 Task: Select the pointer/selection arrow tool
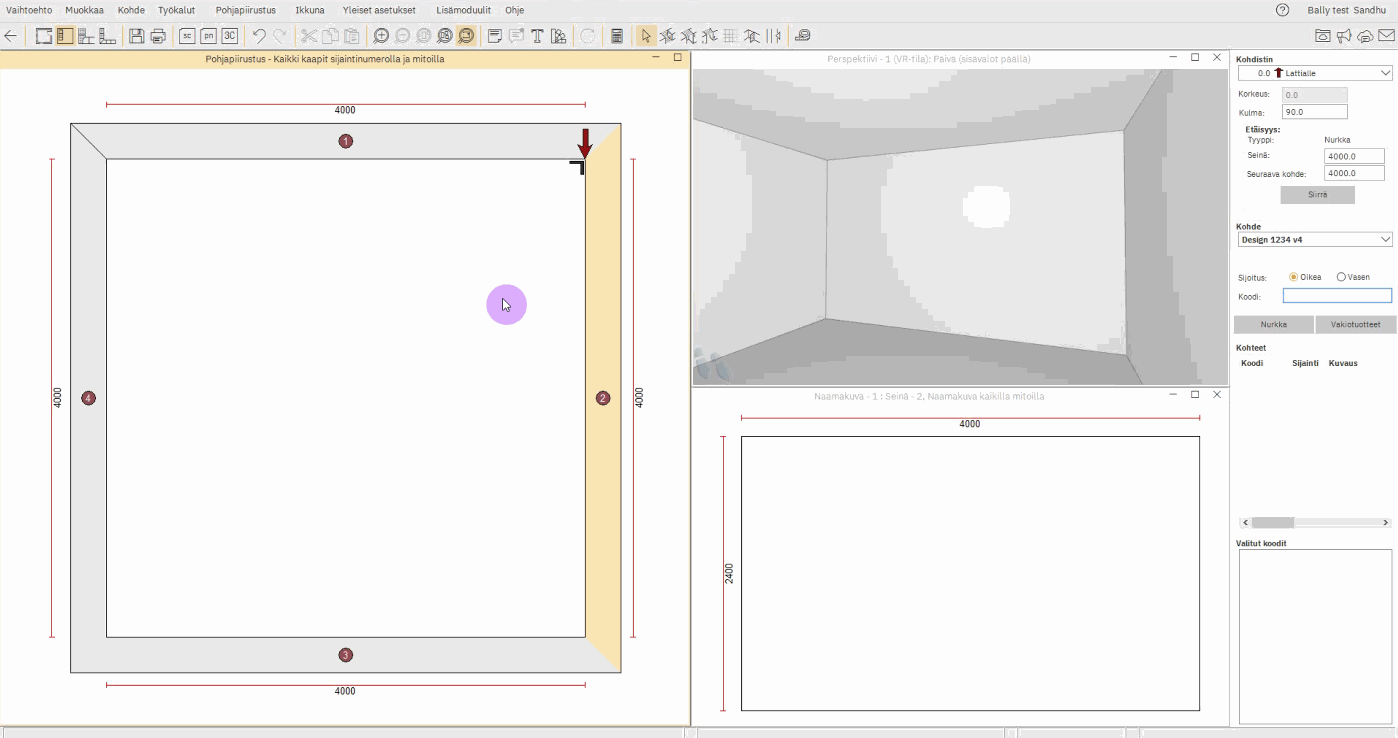coord(646,36)
